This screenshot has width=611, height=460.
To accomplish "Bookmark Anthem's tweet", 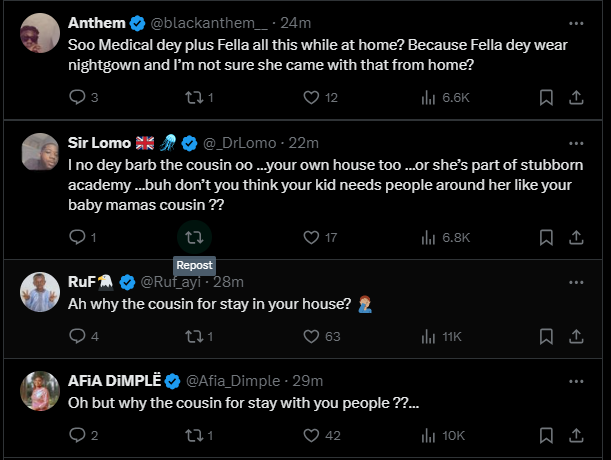I will coord(546,97).
